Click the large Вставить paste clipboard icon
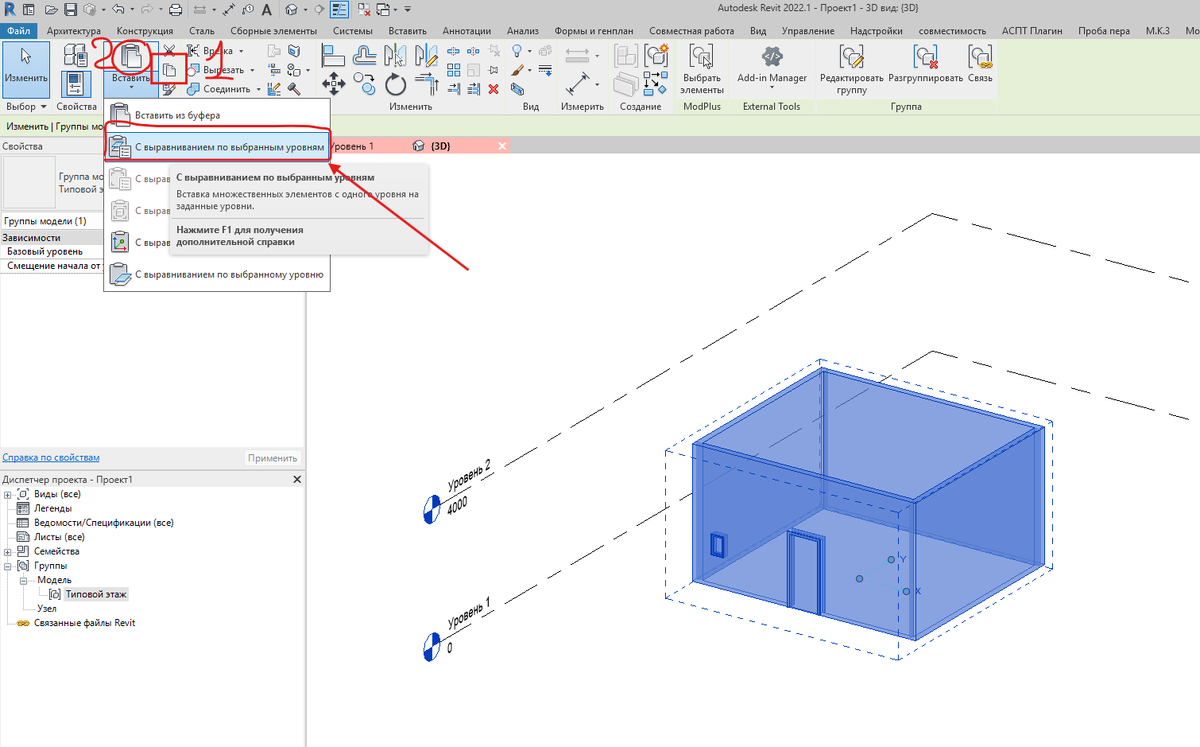1200x747 pixels. 131,56
